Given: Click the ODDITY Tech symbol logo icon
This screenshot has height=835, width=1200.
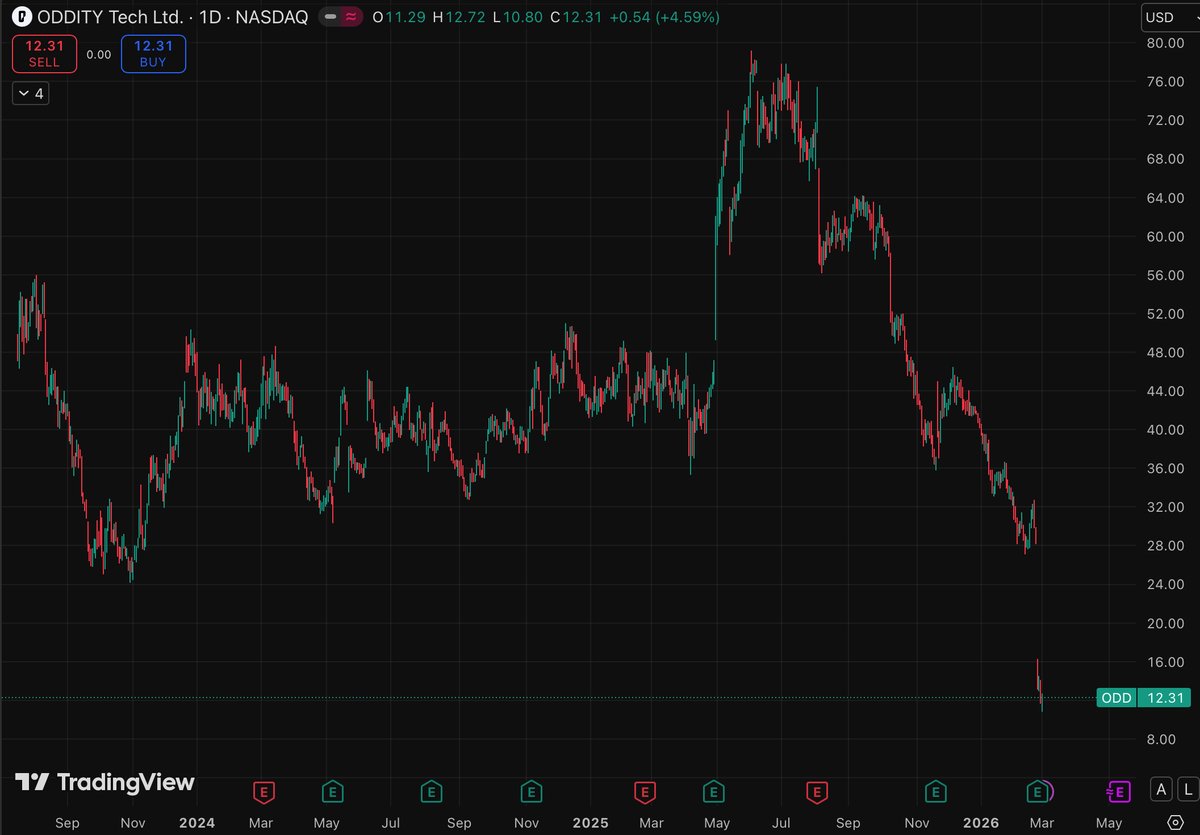Looking at the screenshot, I should click(x=22, y=17).
